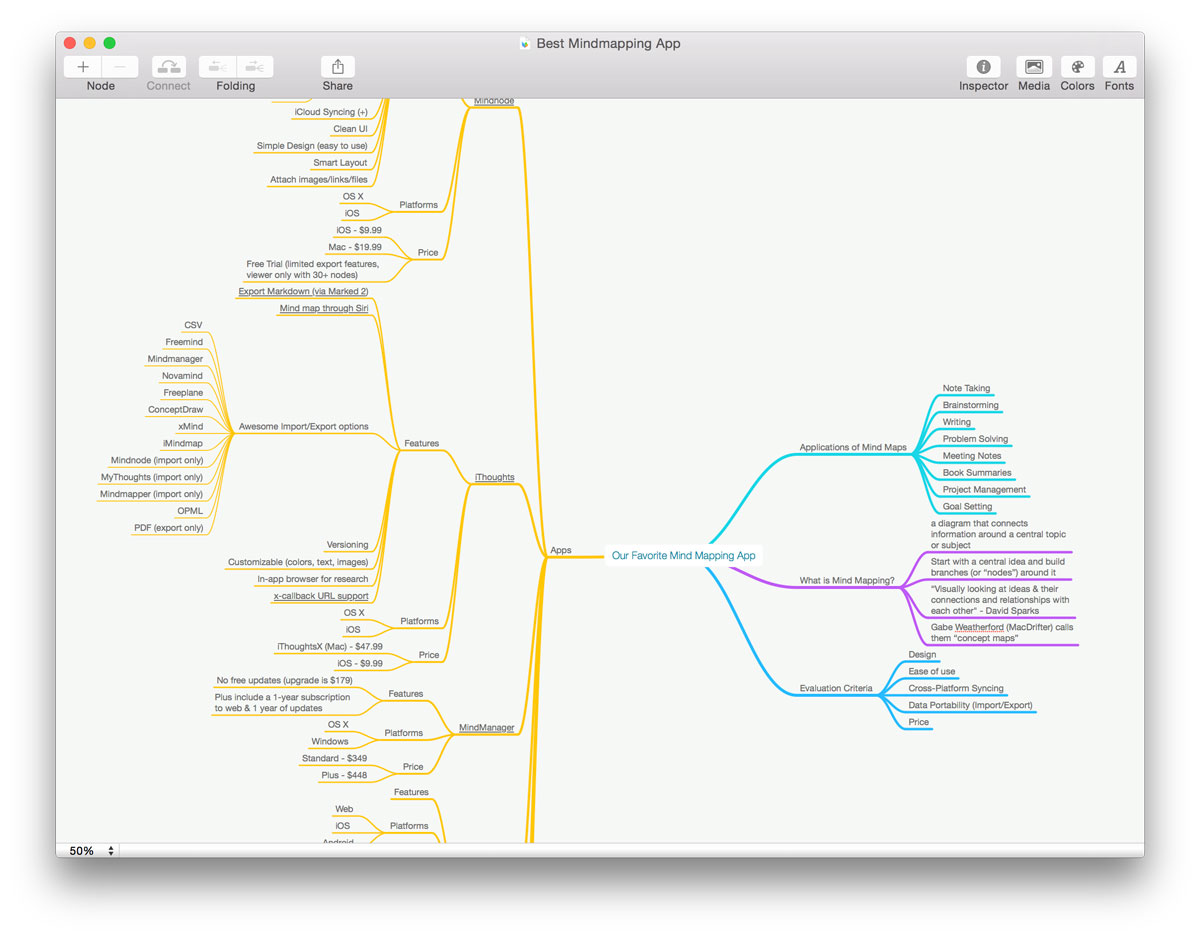Remove node with the minus button
This screenshot has height=937, width=1200.
[x=120, y=67]
